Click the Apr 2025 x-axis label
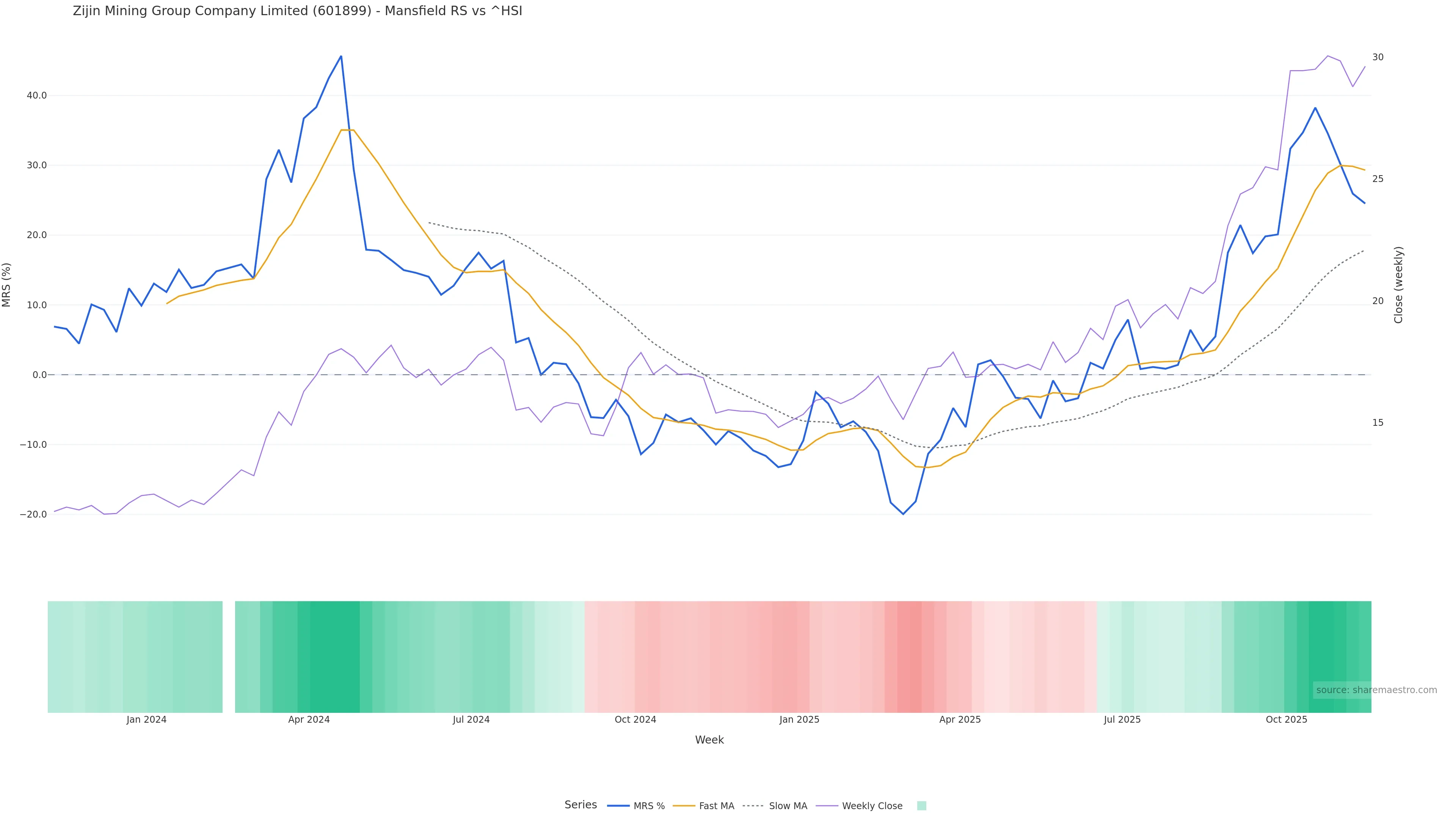 click(x=960, y=720)
